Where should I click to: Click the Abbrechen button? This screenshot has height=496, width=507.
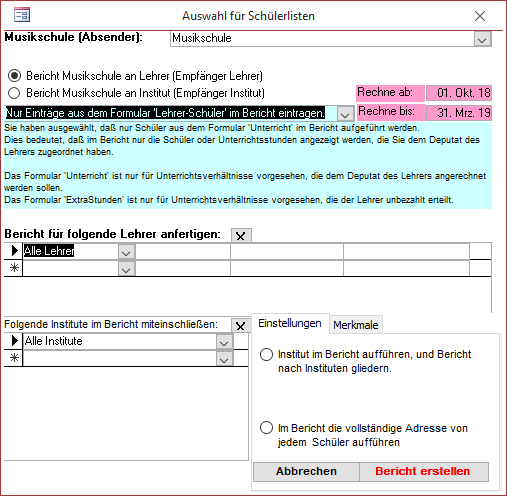click(306, 471)
